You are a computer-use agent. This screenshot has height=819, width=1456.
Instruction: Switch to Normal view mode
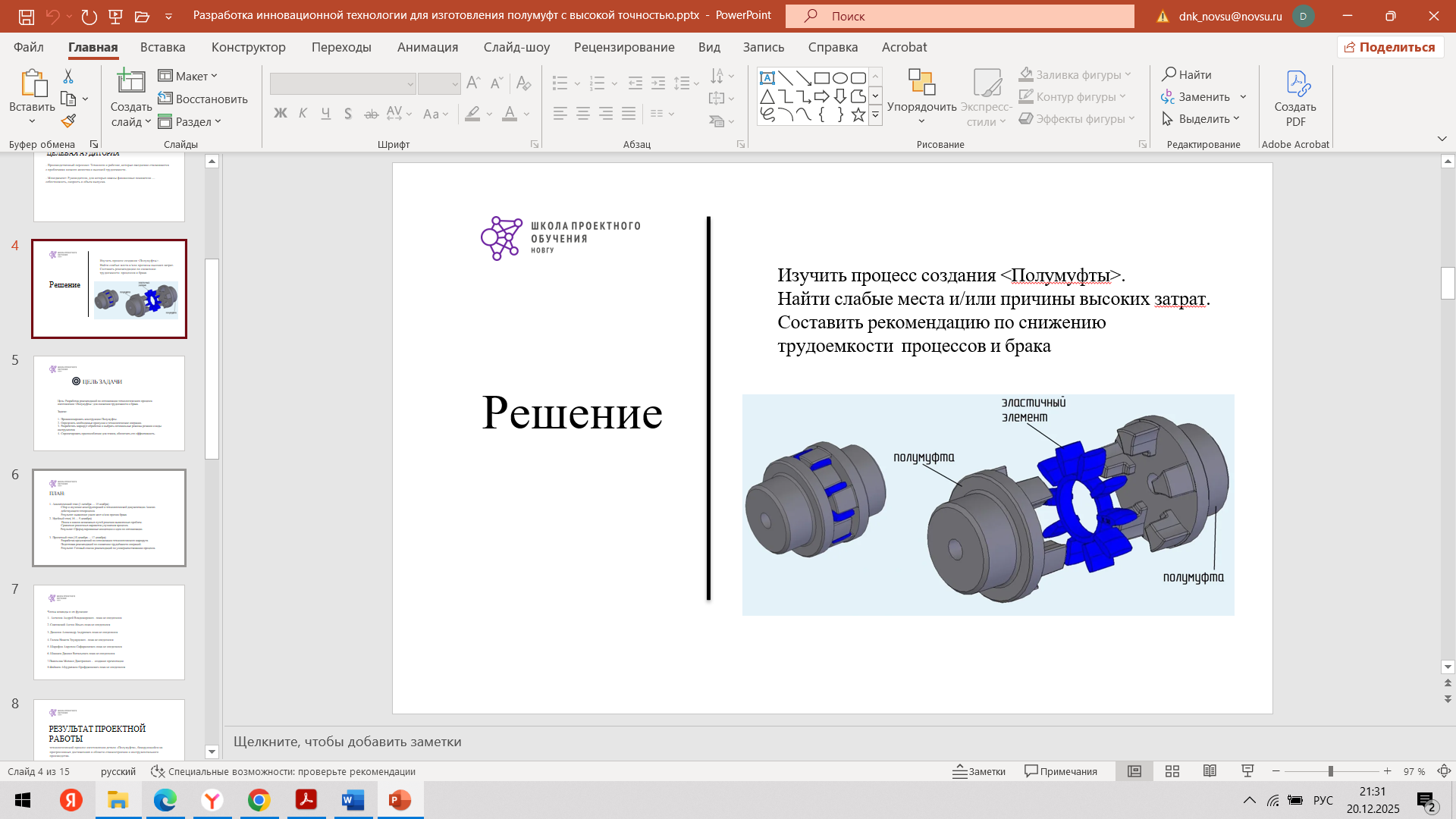1134,771
